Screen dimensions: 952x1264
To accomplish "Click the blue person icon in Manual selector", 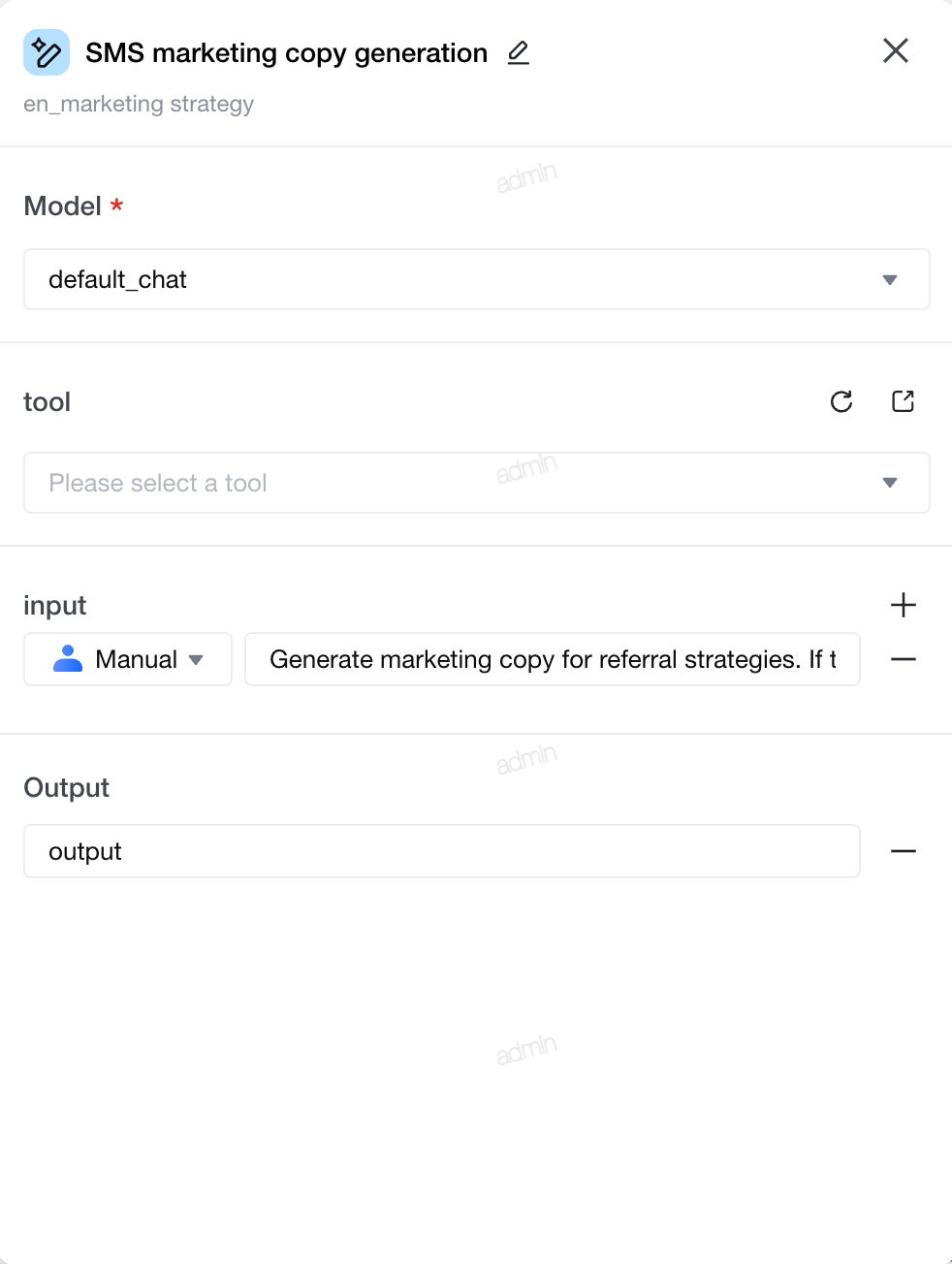I will (68, 659).
